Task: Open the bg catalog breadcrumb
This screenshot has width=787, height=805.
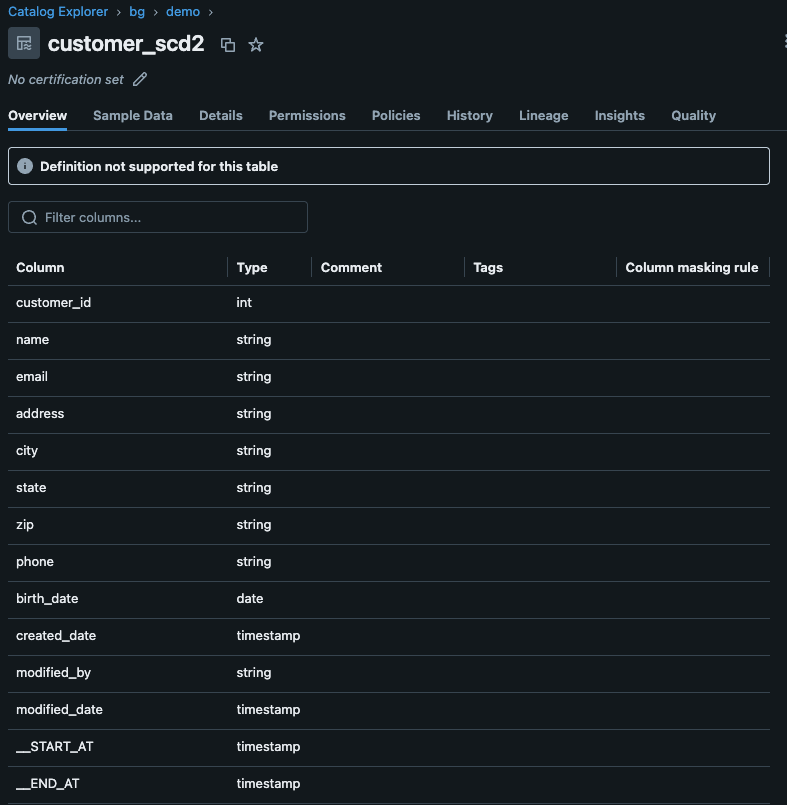Action: [x=137, y=12]
